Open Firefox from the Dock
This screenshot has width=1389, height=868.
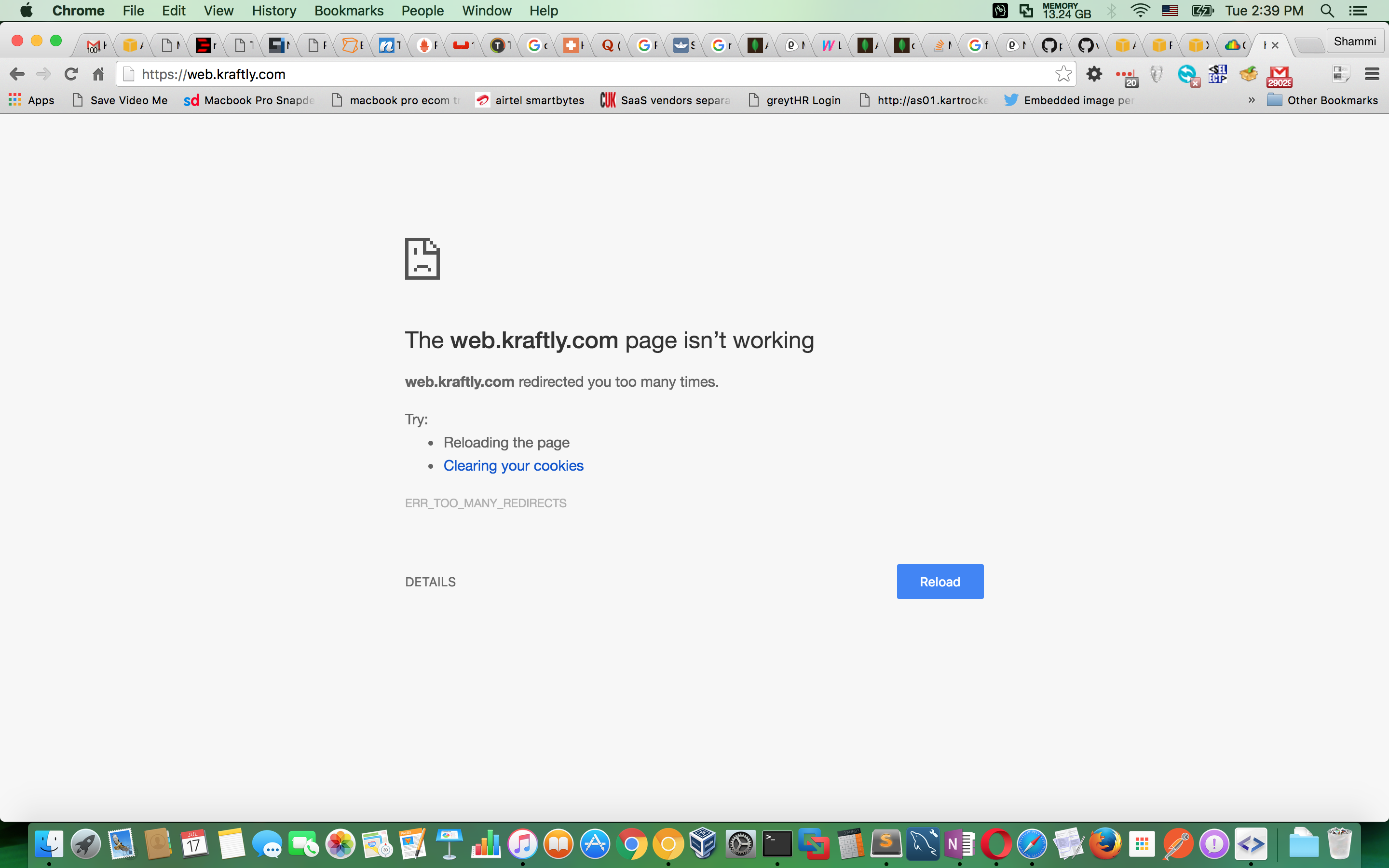click(x=1105, y=844)
